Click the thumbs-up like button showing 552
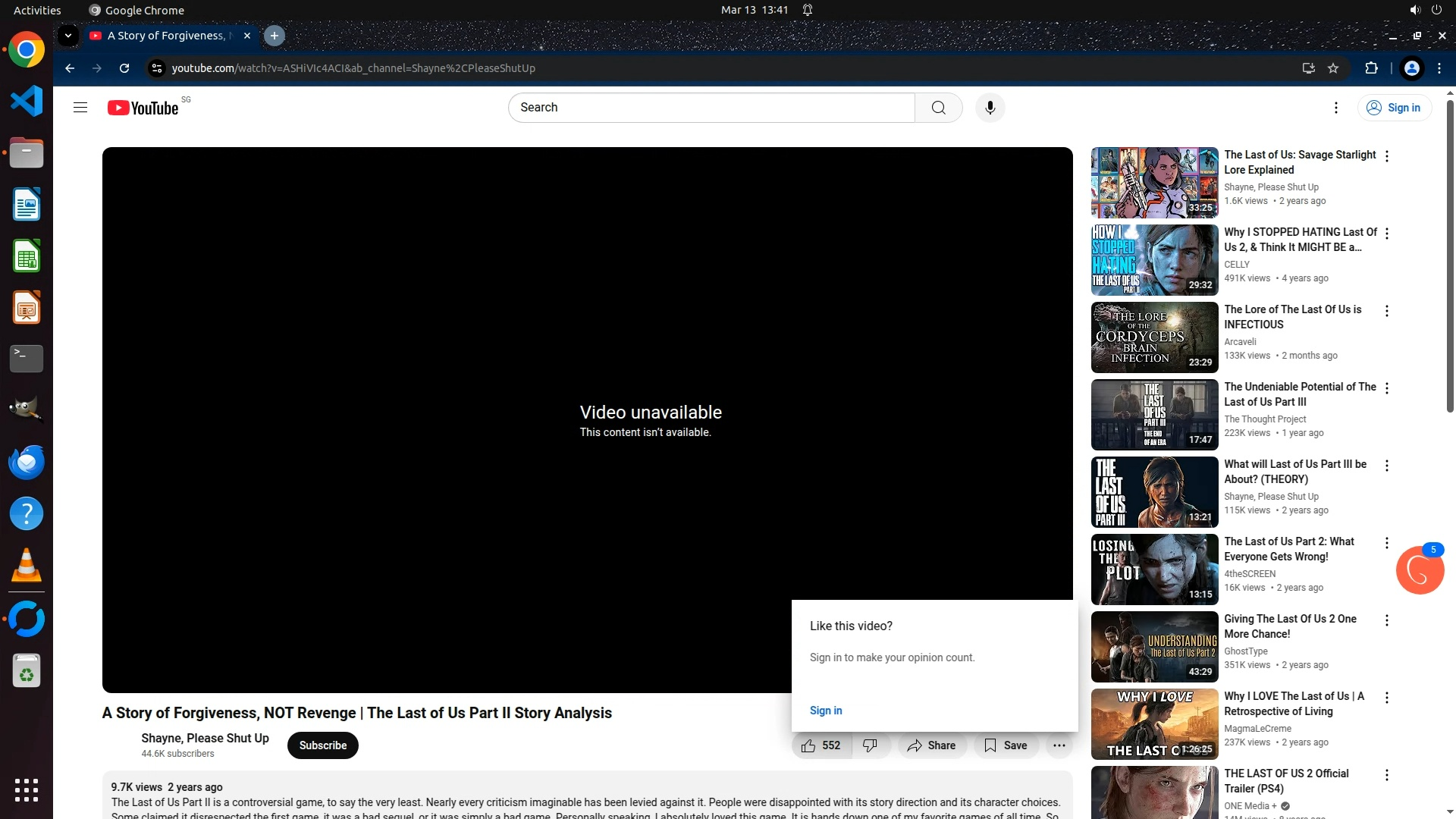This screenshot has width=1456, height=819. 821,745
